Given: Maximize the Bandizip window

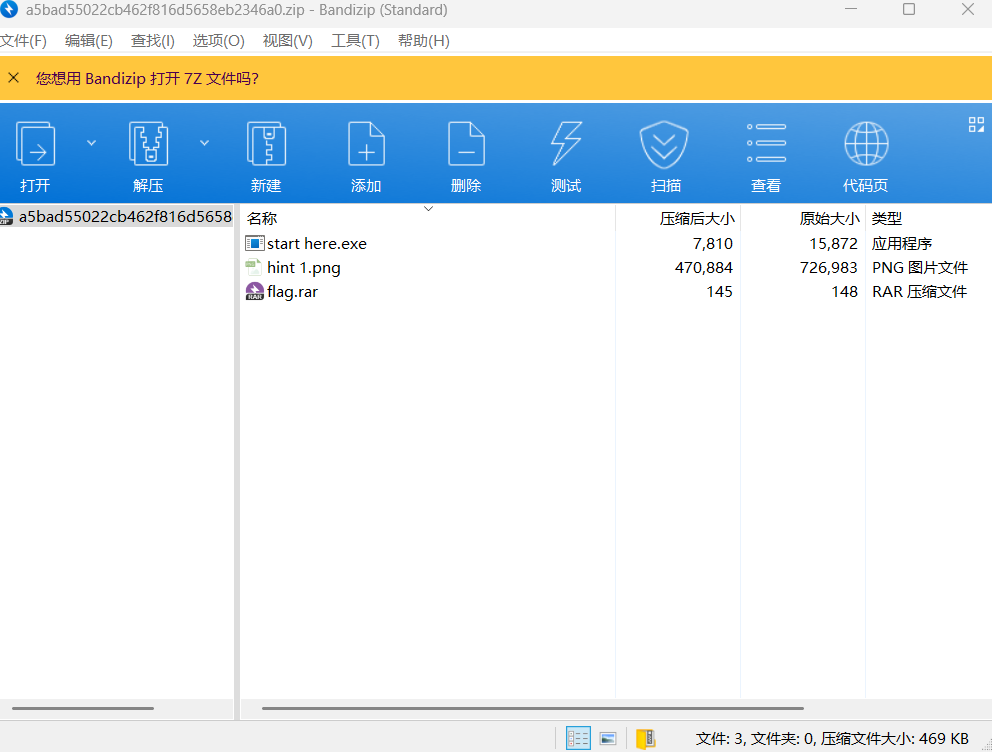Looking at the screenshot, I should point(909,9).
